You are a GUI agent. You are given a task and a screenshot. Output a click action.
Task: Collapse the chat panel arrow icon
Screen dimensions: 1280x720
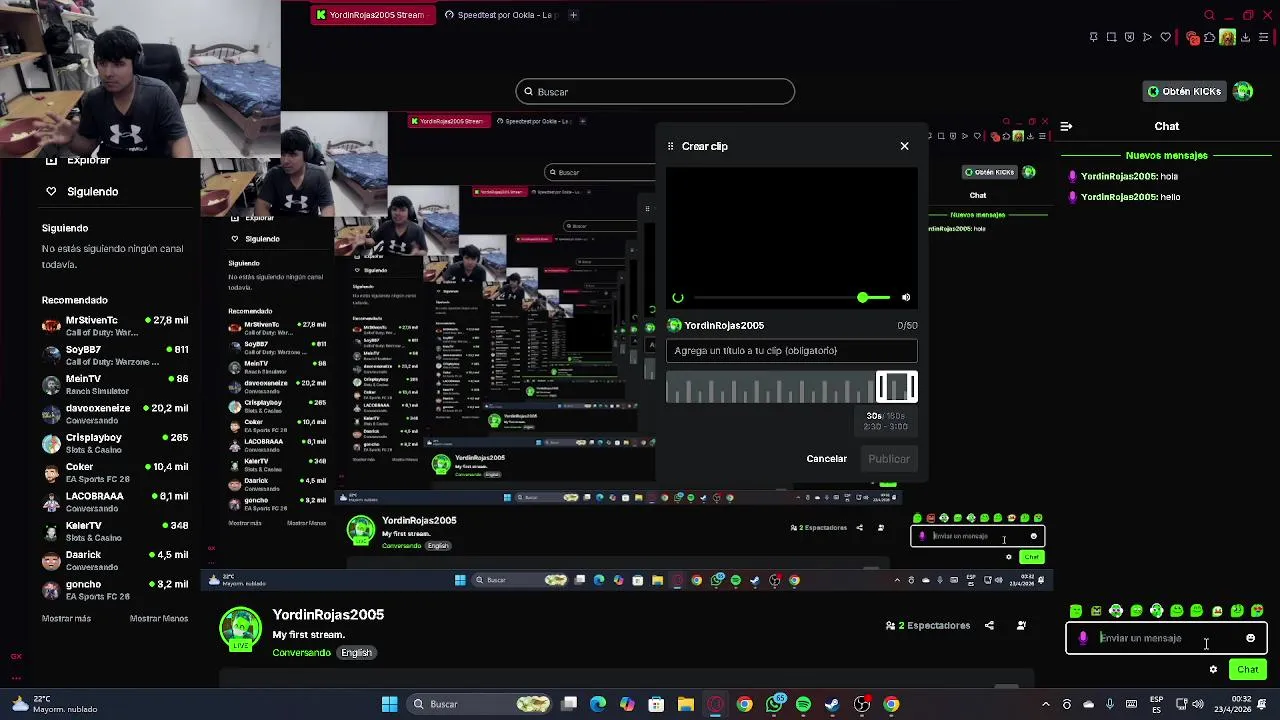[x=1066, y=127]
